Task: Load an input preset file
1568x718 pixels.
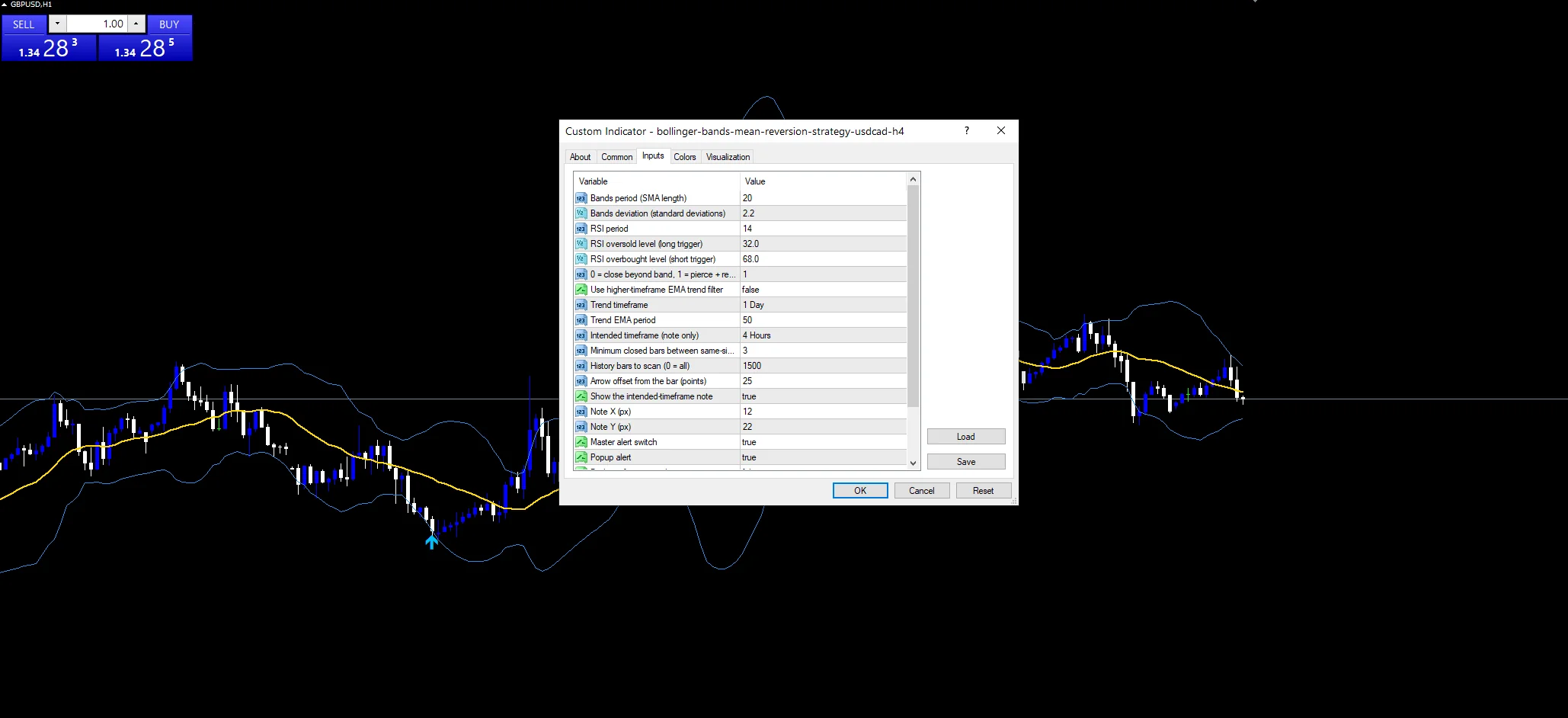Action: coord(966,437)
